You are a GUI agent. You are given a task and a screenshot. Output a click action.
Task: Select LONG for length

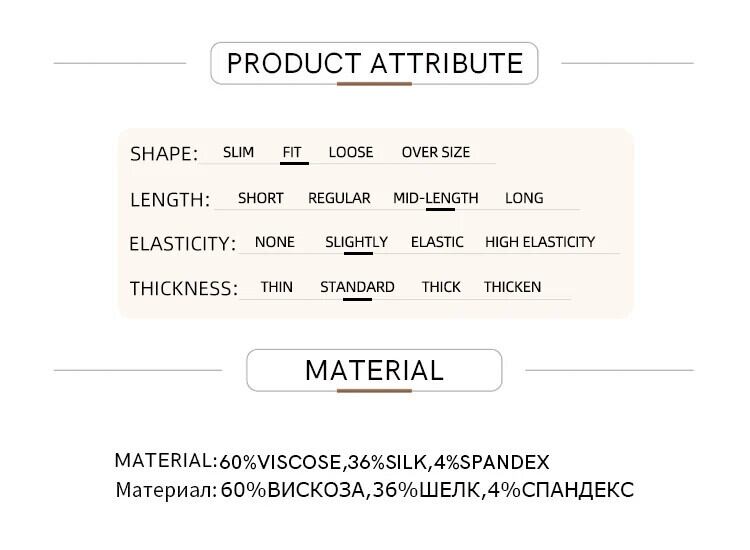(524, 198)
